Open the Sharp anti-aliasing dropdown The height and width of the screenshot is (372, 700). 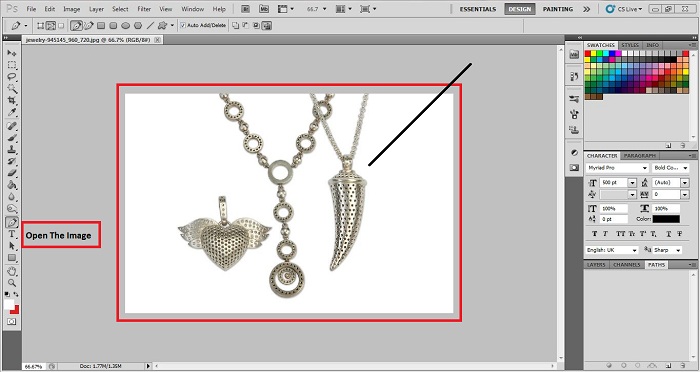click(678, 250)
